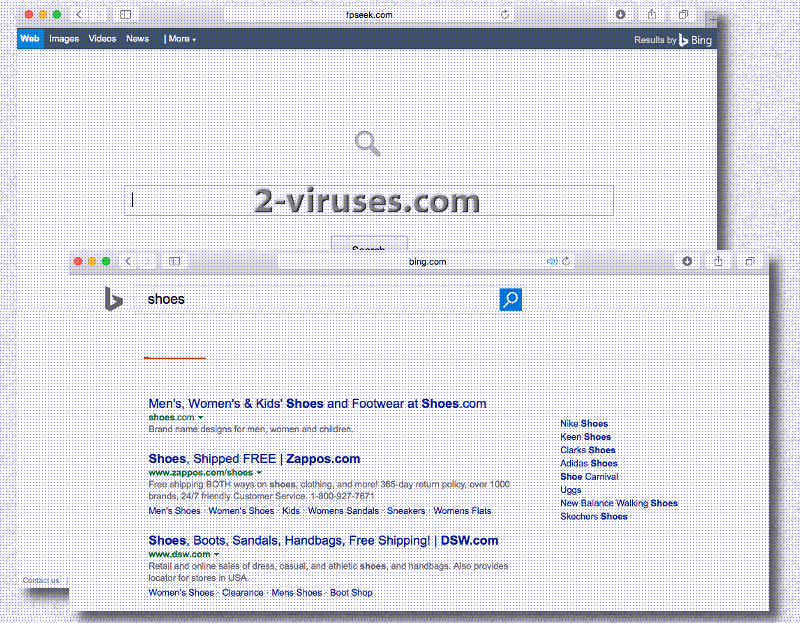Screen dimensions: 800x623
Task: Open the Boot Shop sublink
Action: pyautogui.click(x=352, y=592)
